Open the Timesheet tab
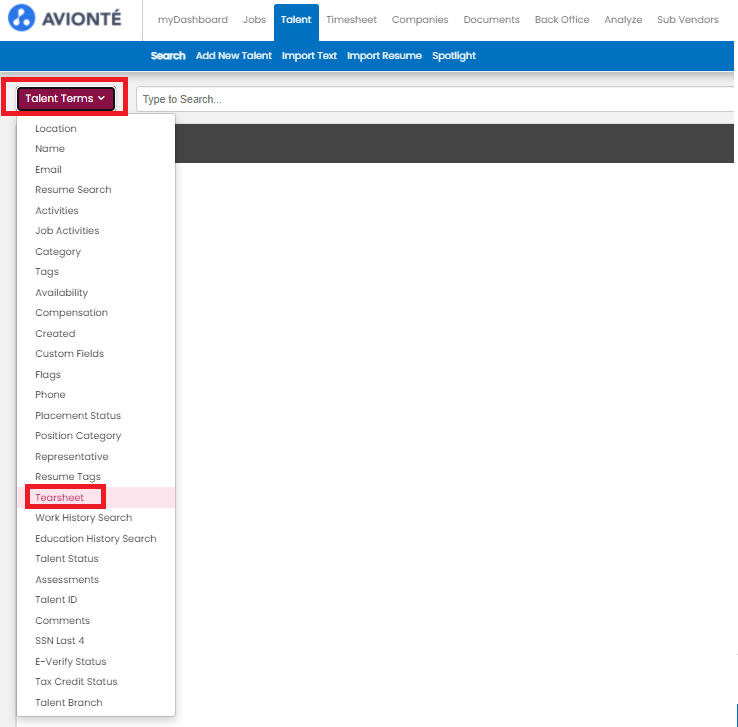The image size is (738, 727). click(x=352, y=20)
